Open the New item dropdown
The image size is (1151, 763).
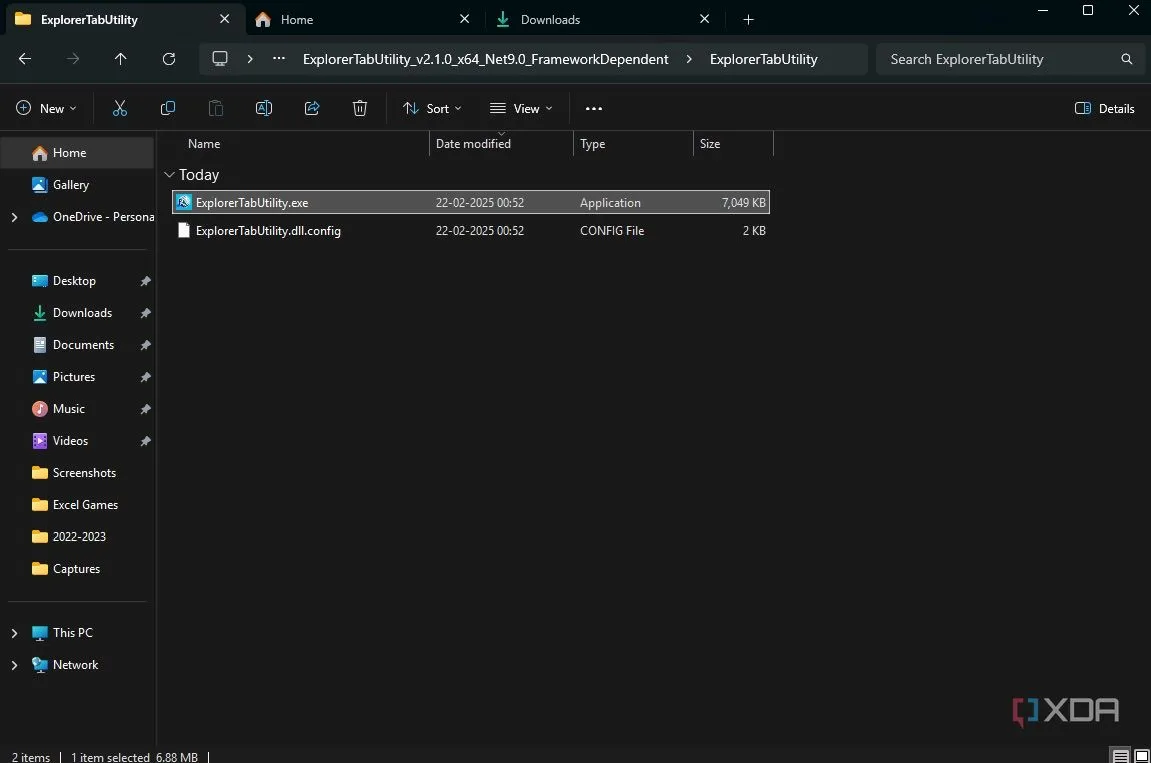click(46, 109)
